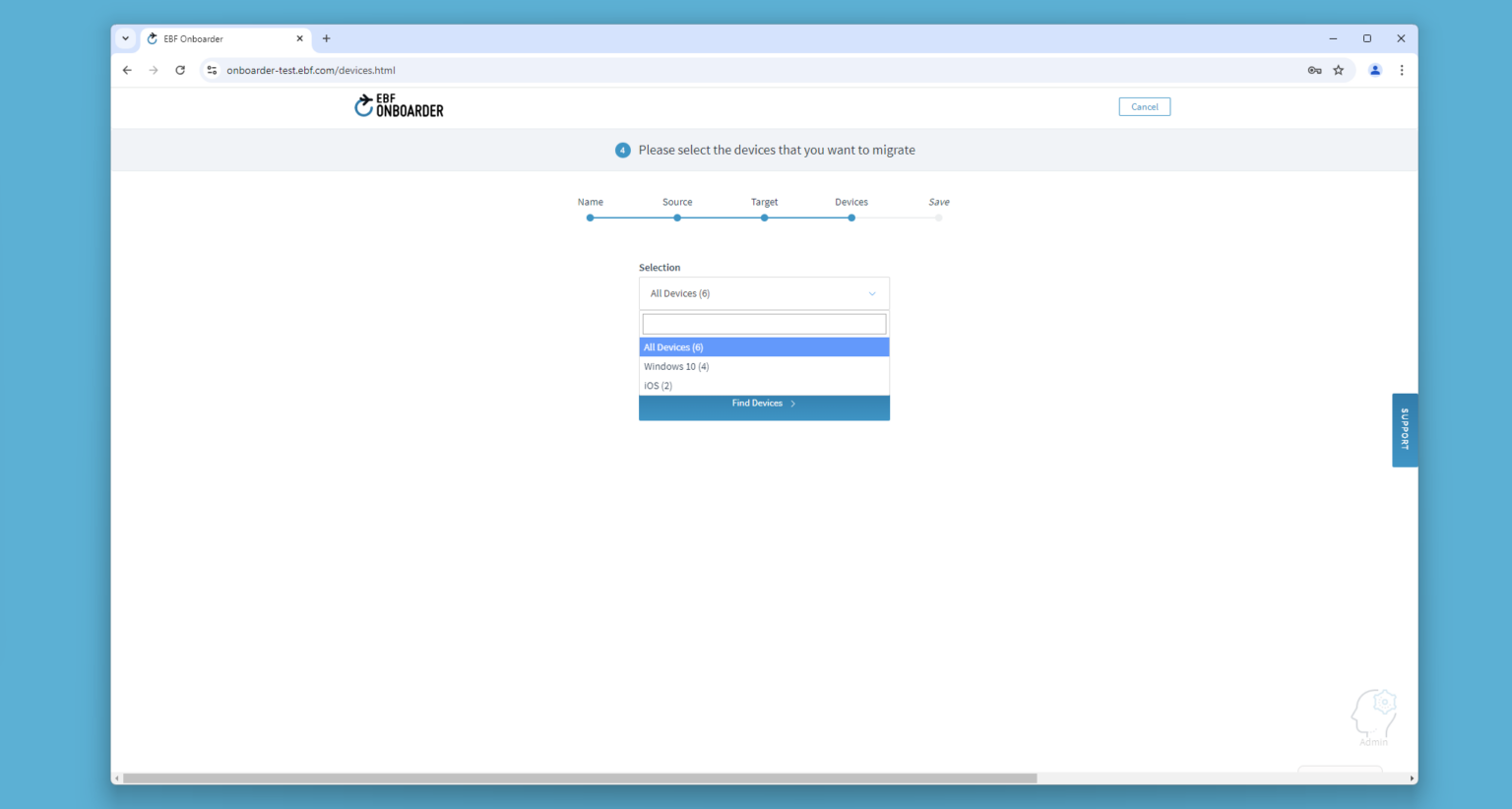This screenshot has width=1512, height=809.
Task: Minimize the Chrome window
Action: click(x=1333, y=38)
